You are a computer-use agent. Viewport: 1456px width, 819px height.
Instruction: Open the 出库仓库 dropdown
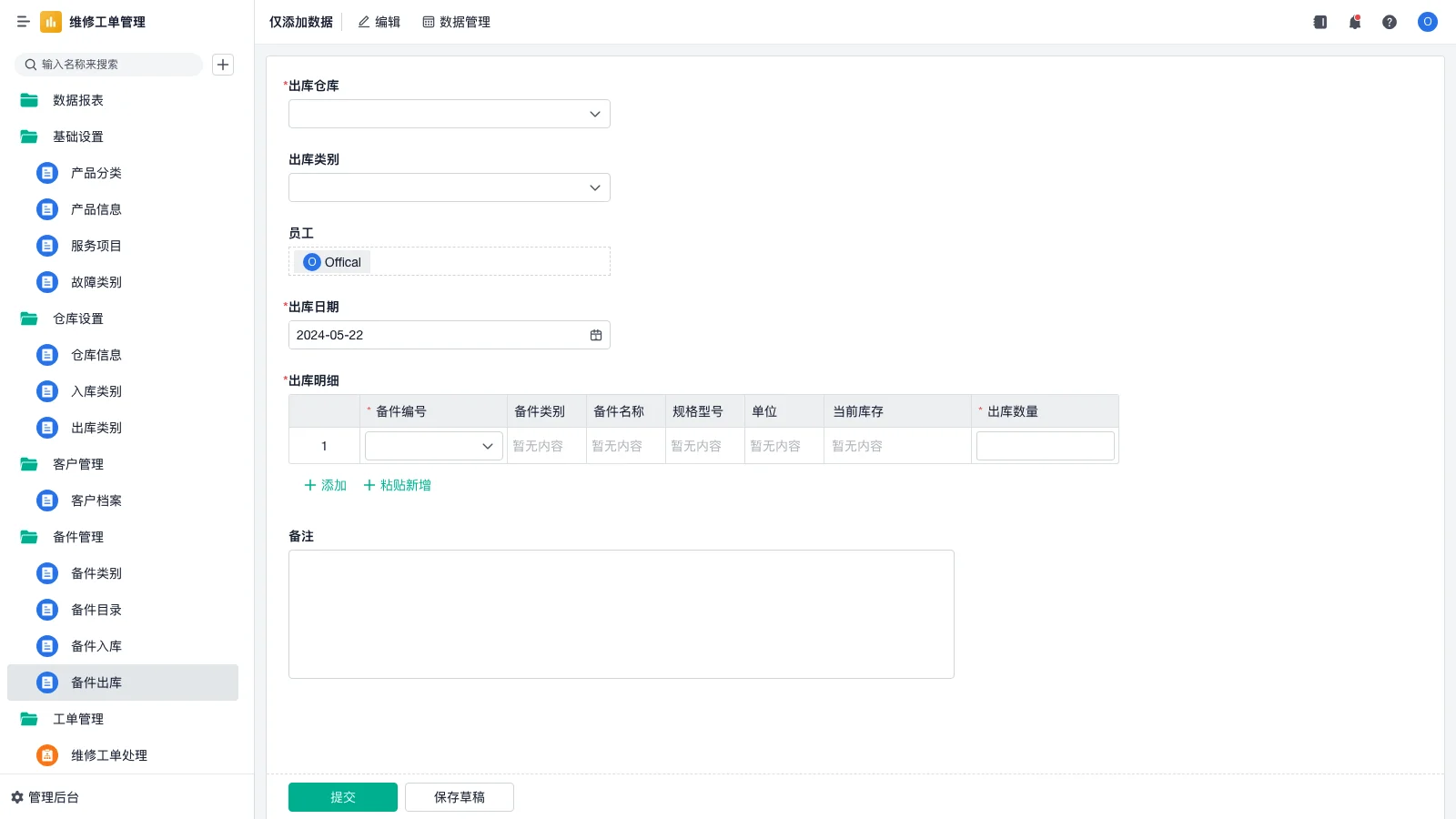pyautogui.click(x=450, y=114)
